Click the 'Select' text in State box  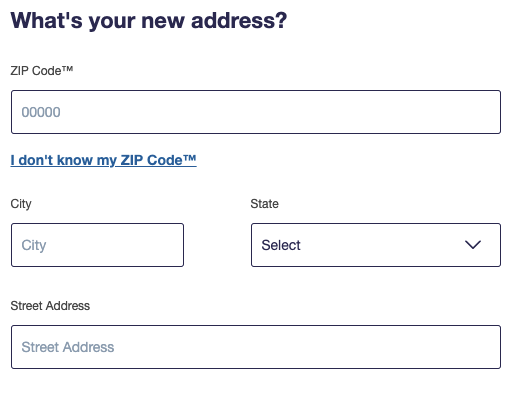[x=281, y=245]
